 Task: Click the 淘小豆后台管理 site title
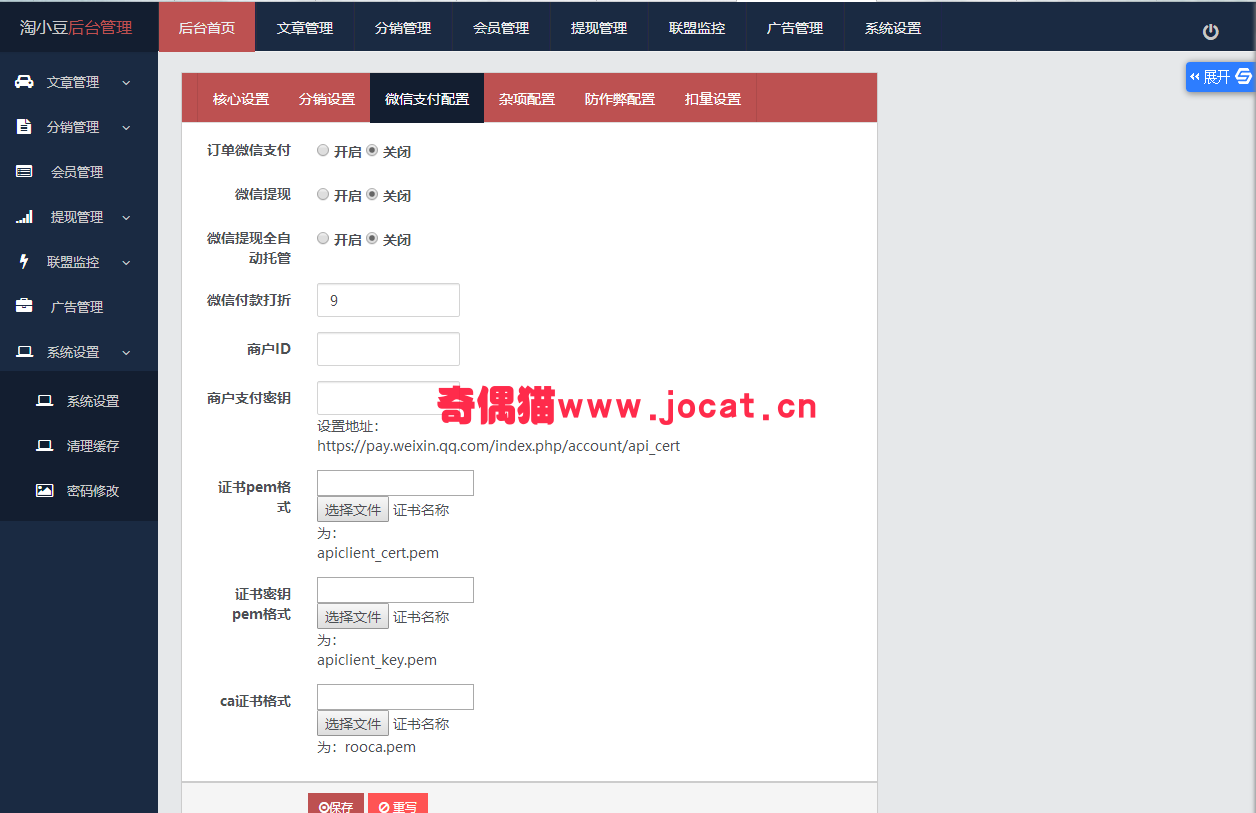76,28
